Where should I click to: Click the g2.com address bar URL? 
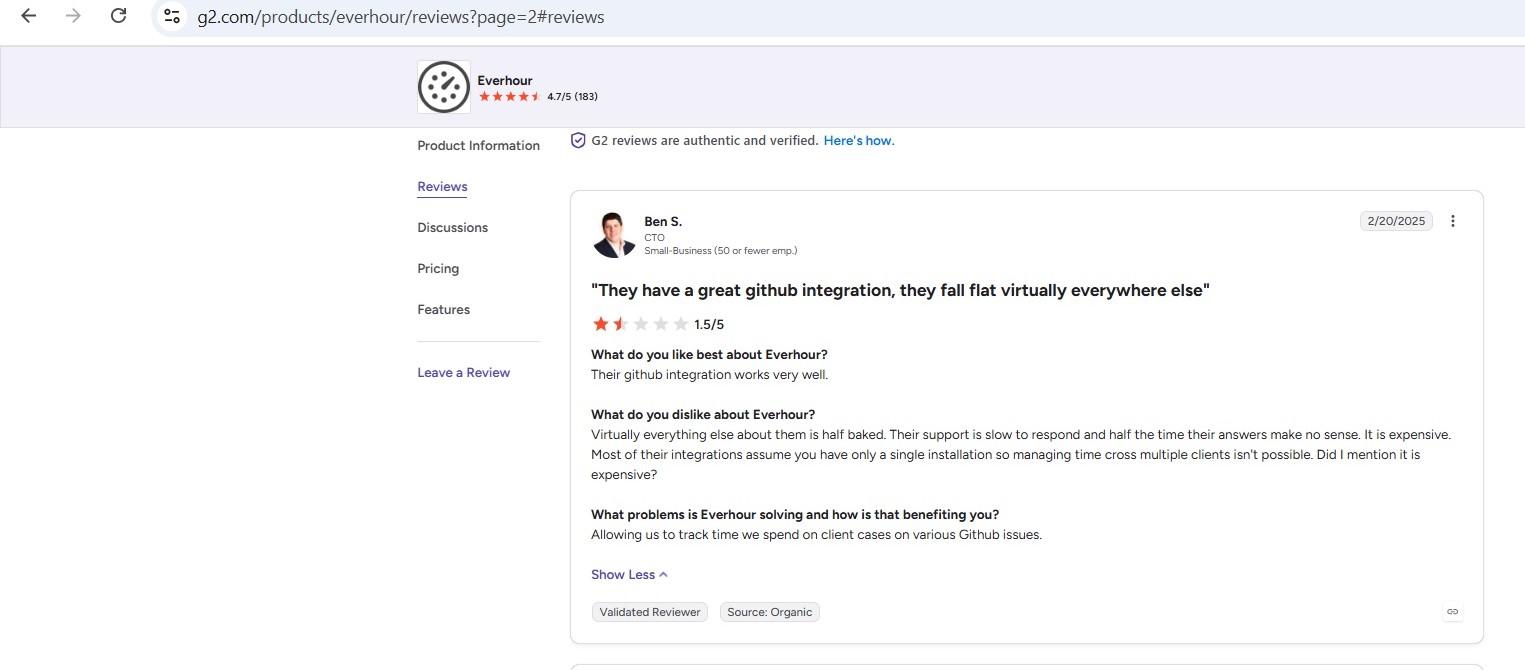tap(400, 17)
